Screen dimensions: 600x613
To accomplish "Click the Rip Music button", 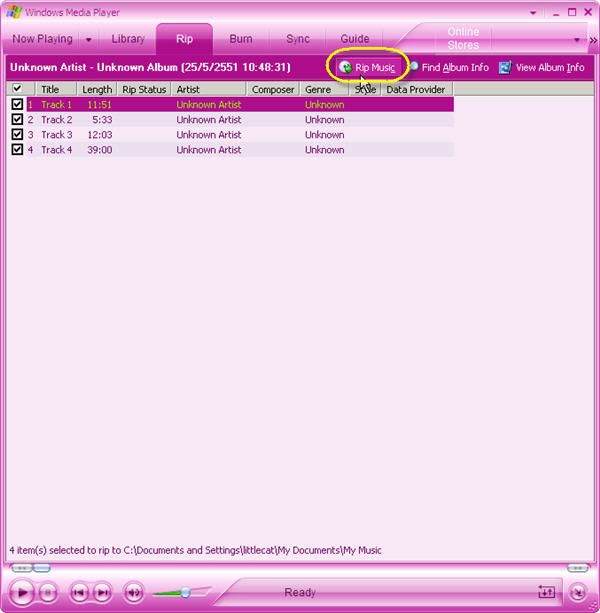I will [x=367, y=68].
